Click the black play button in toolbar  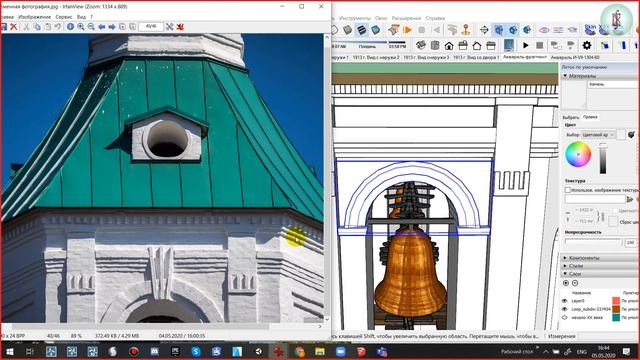526,45
